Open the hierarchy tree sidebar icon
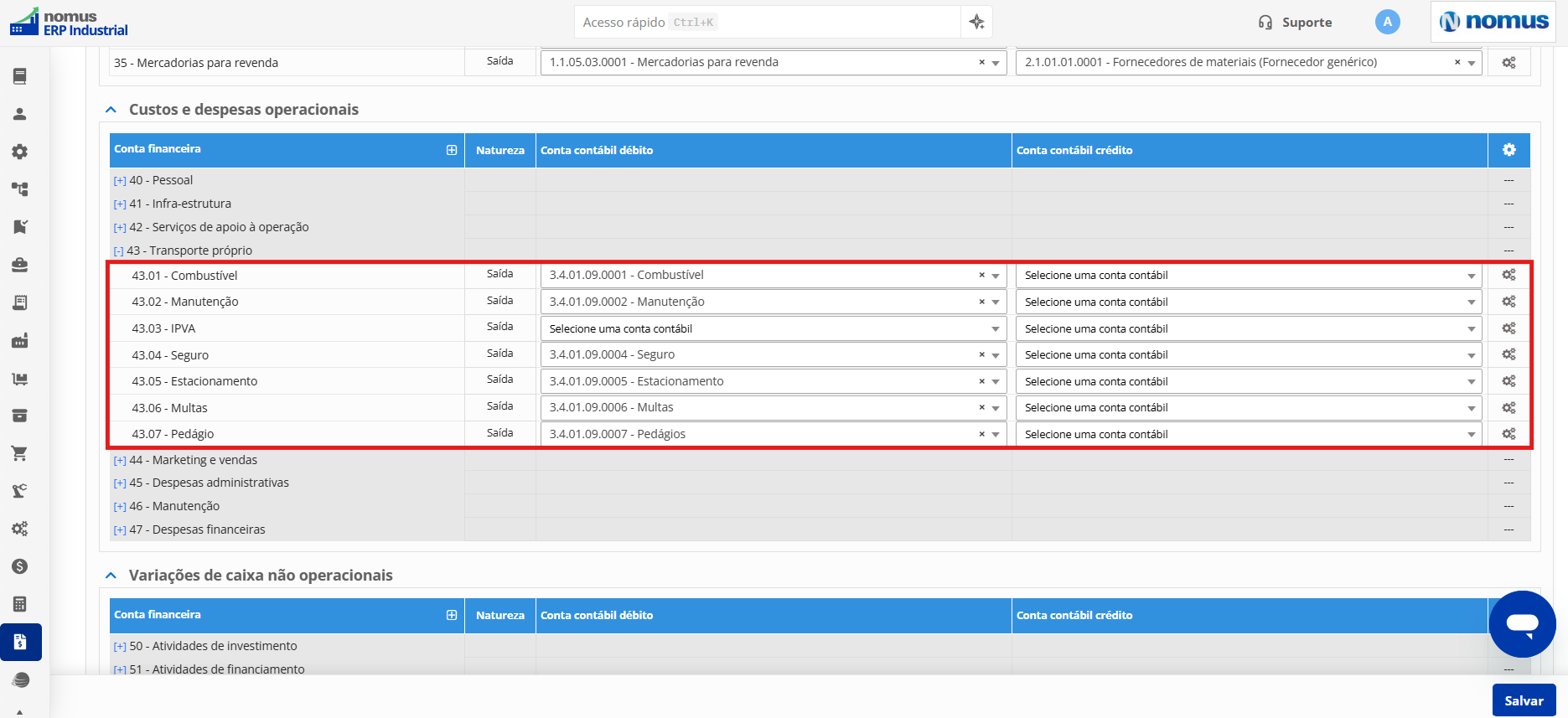This screenshot has height=718, width=1568. coord(20,189)
